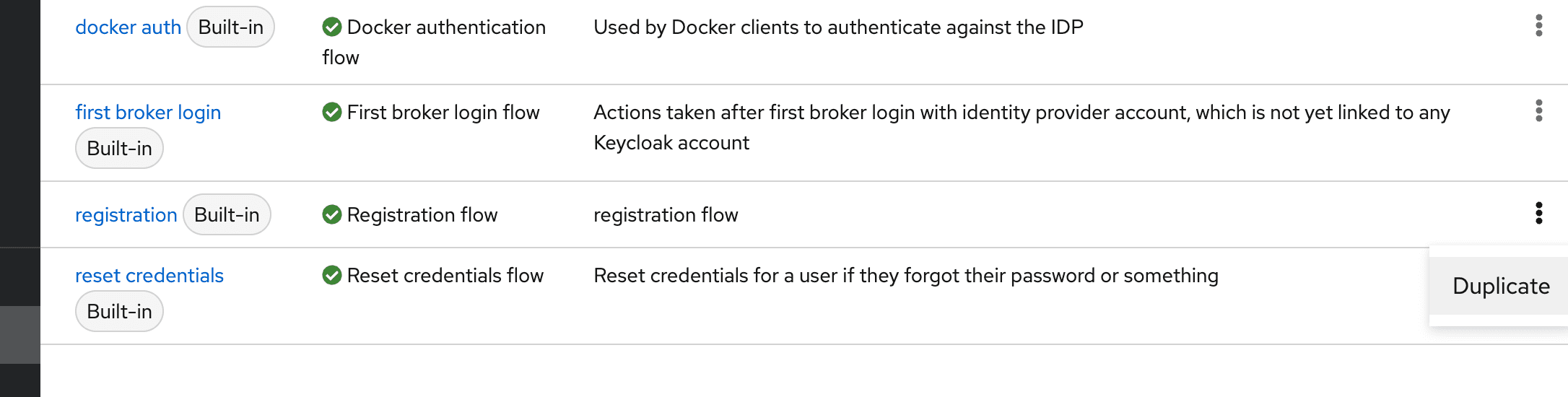The width and height of the screenshot is (1568, 397).
Task: Select Duplicate from the open menu
Action: point(1500,286)
